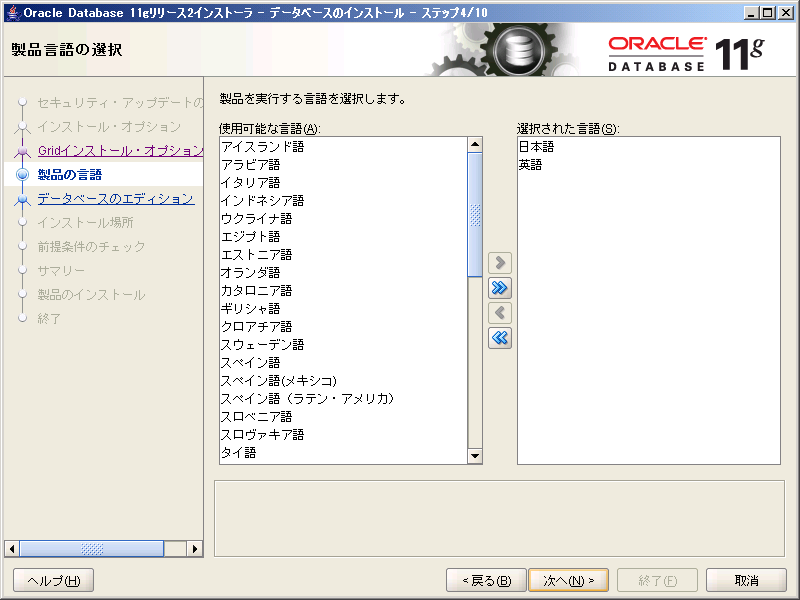Click the add selected language arrow
The width and height of the screenshot is (800, 600).
(x=500, y=263)
